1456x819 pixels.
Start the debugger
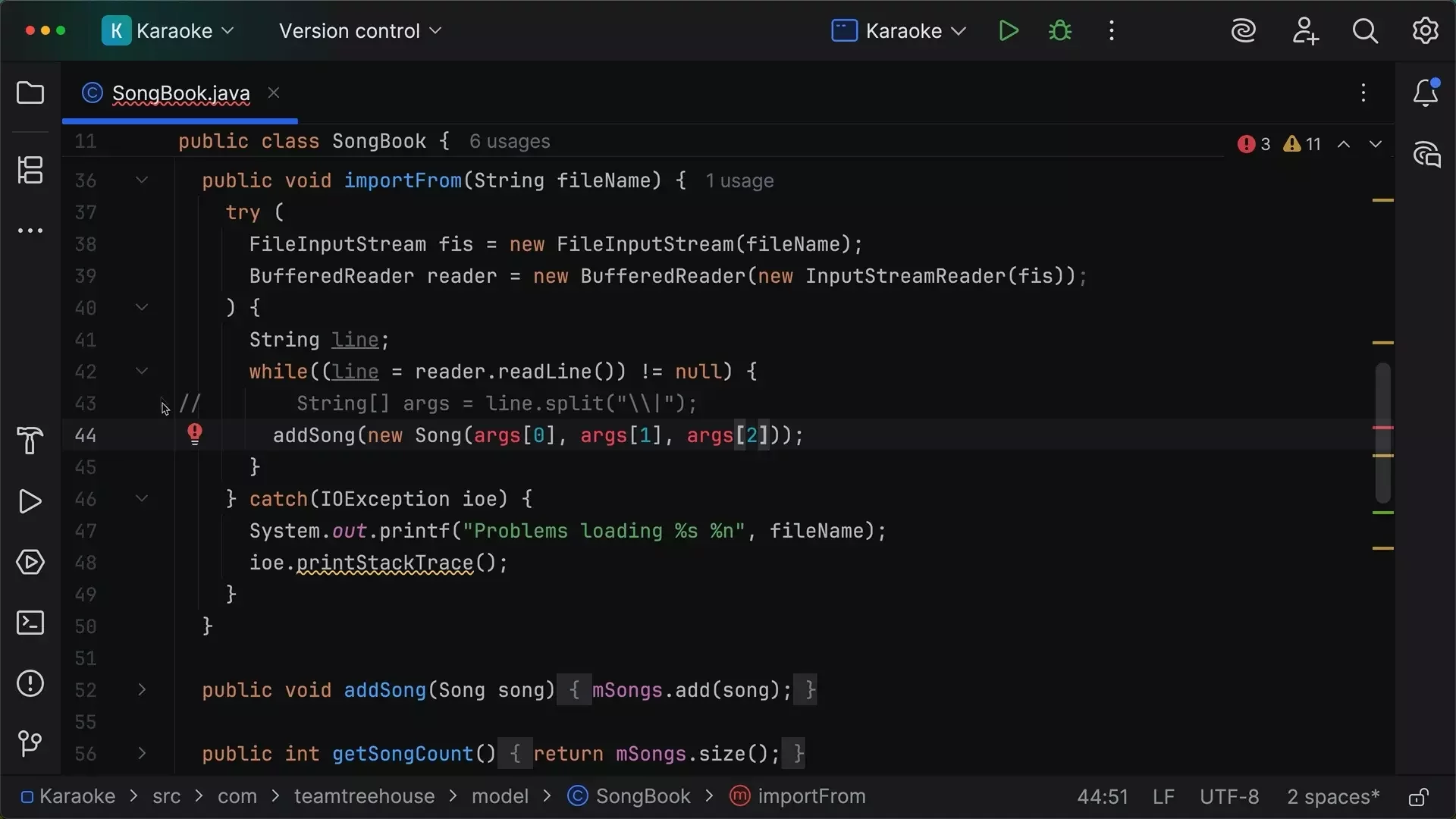pos(1059,30)
